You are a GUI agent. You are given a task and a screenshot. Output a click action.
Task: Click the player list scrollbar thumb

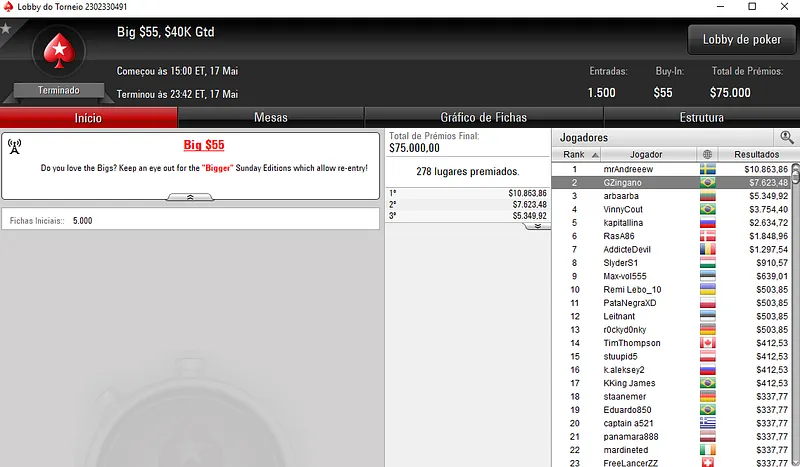795,174
